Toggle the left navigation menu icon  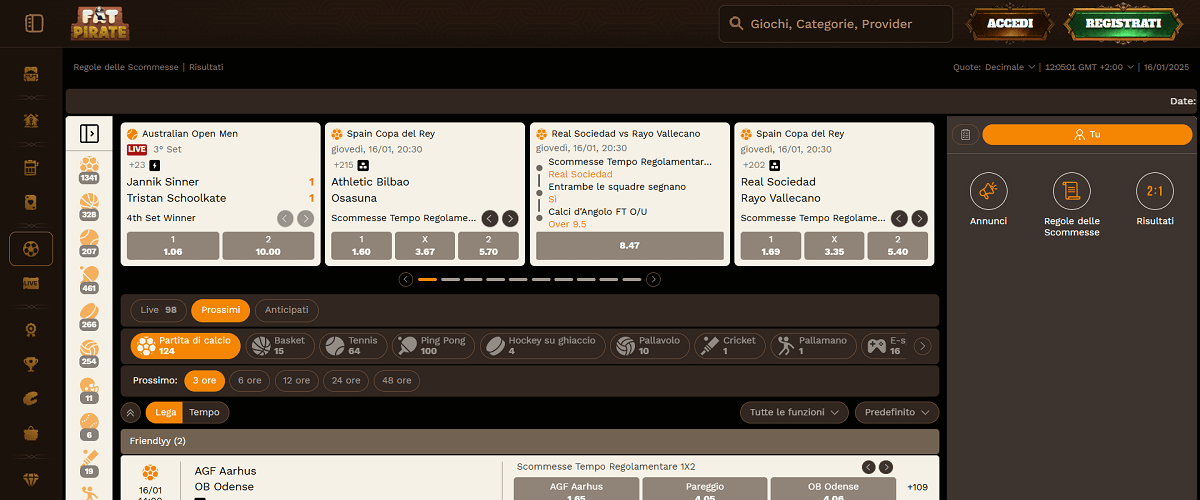point(34,23)
